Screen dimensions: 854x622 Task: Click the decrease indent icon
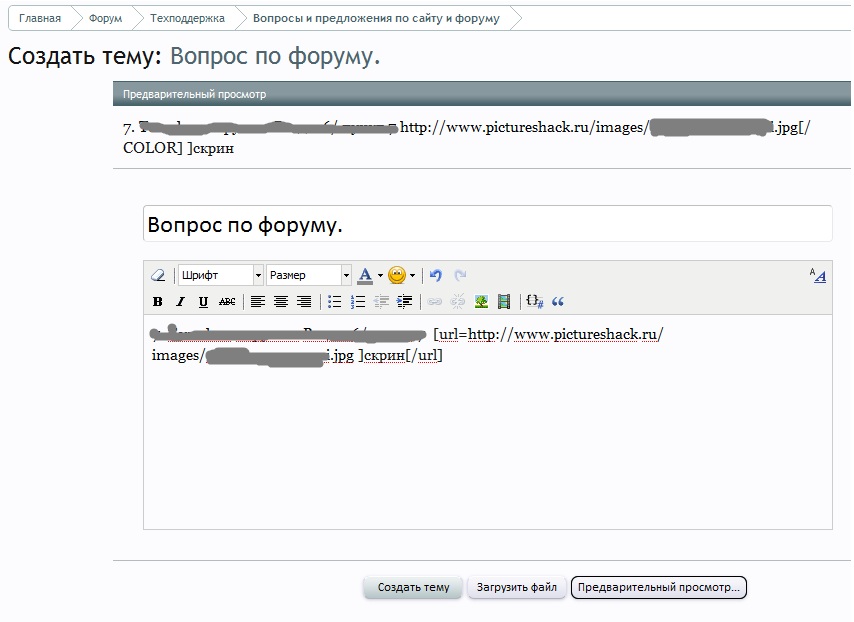coord(381,301)
